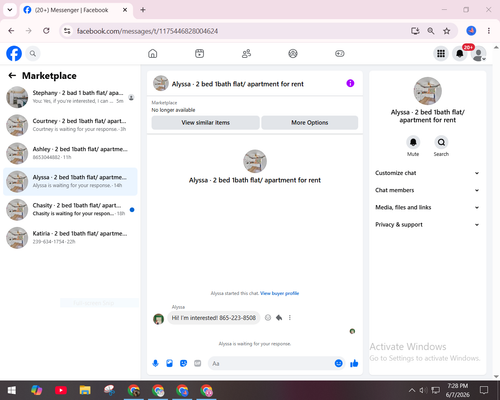The width and height of the screenshot is (500, 400).
Task: Click the large listing avatar in info panel
Action: (427, 91)
